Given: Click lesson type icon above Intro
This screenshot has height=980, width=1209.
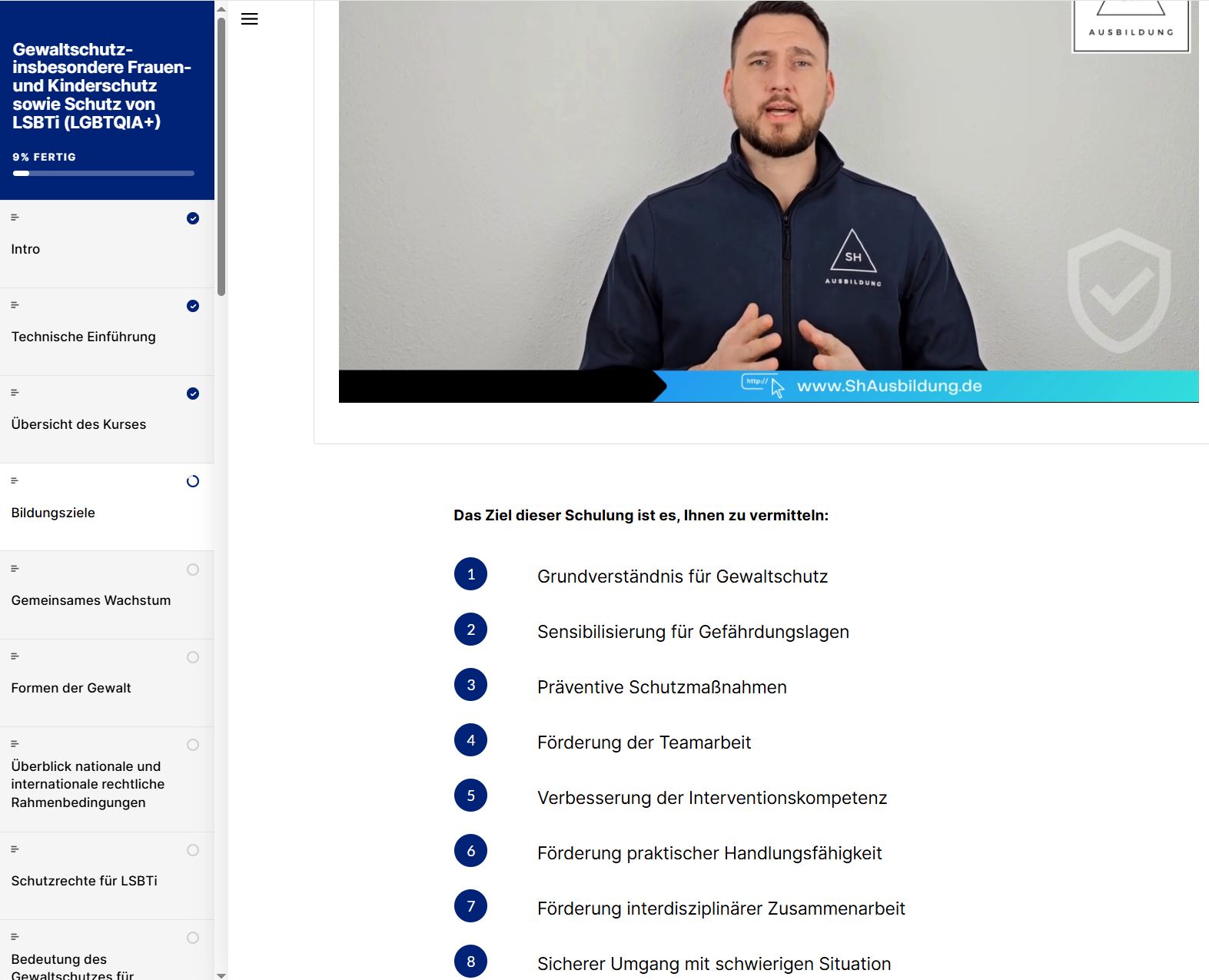Looking at the screenshot, I should 15,218.
